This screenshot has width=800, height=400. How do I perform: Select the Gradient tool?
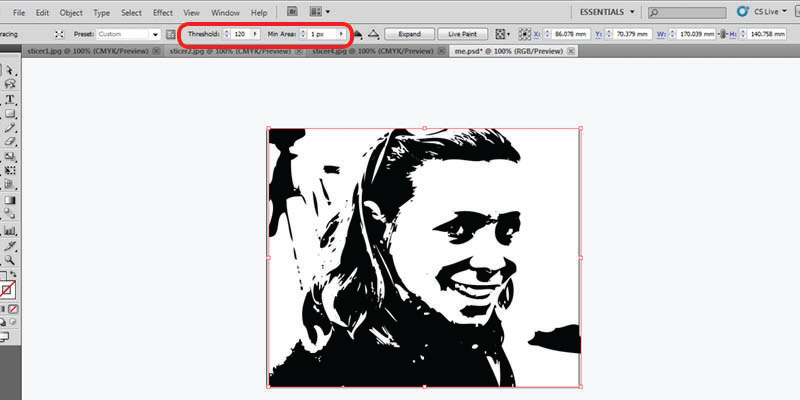11,200
